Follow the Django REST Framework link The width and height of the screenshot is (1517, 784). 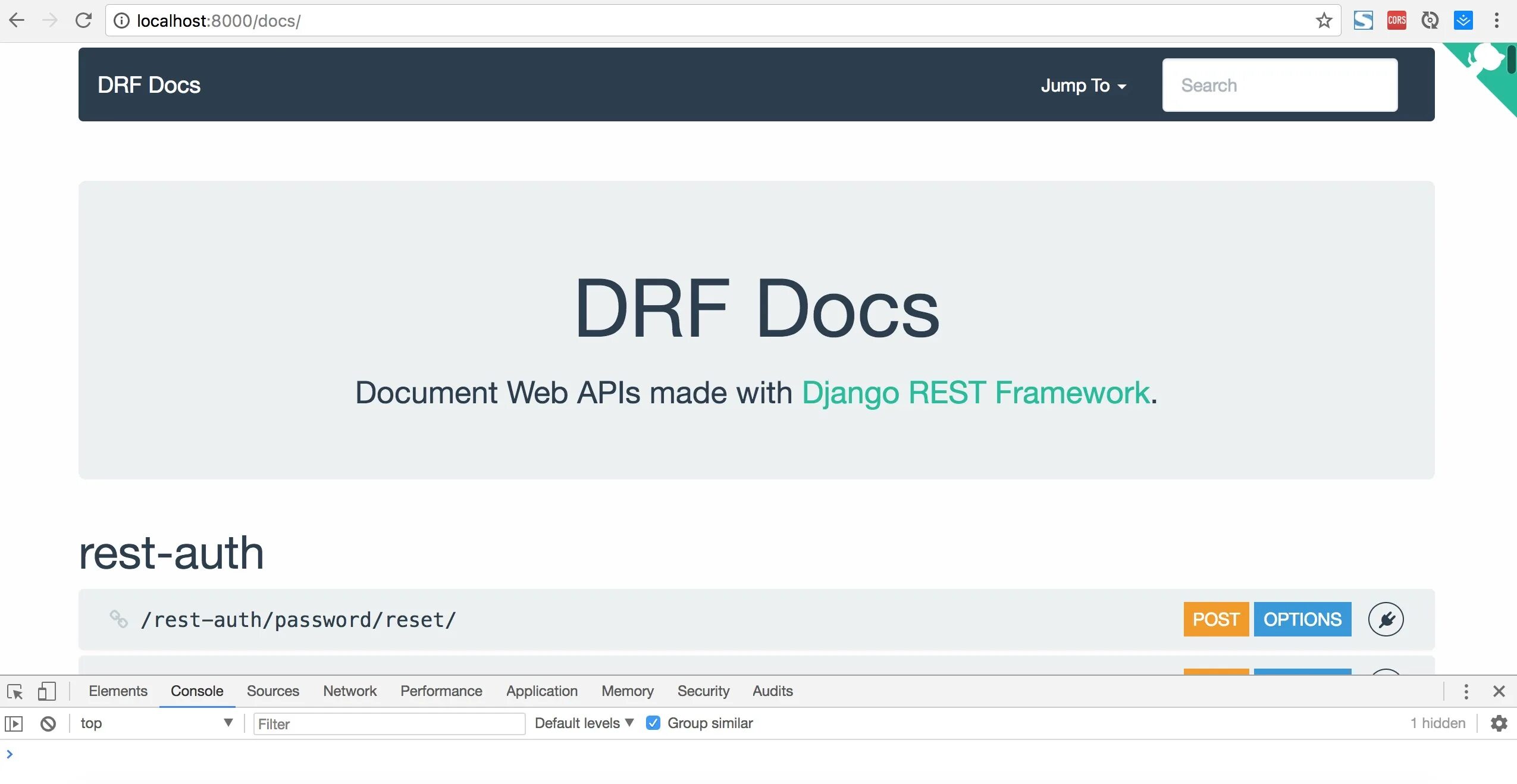[976, 393]
